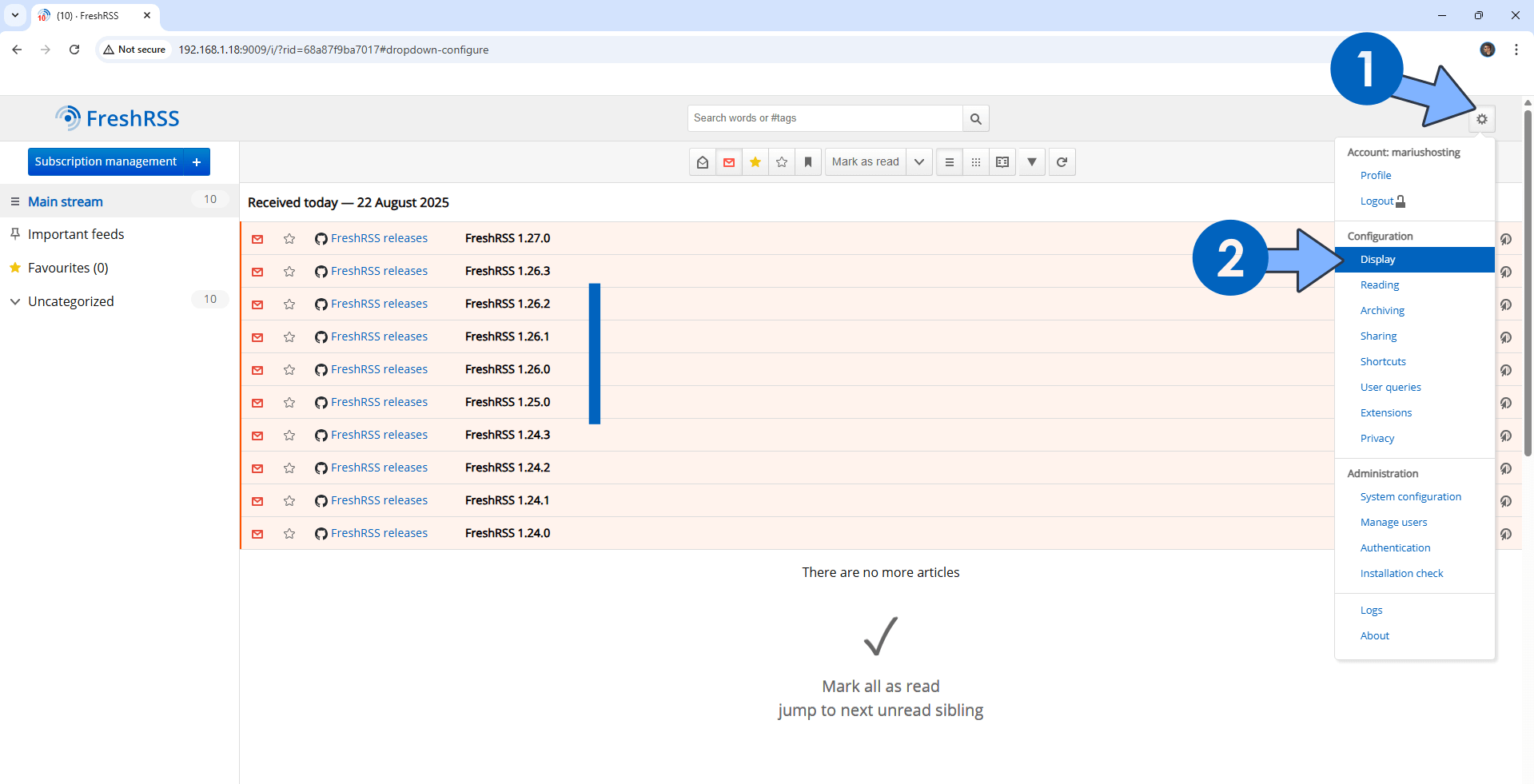
Task: Go back with browser back arrow
Action: pyautogui.click(x=17, y=50)
